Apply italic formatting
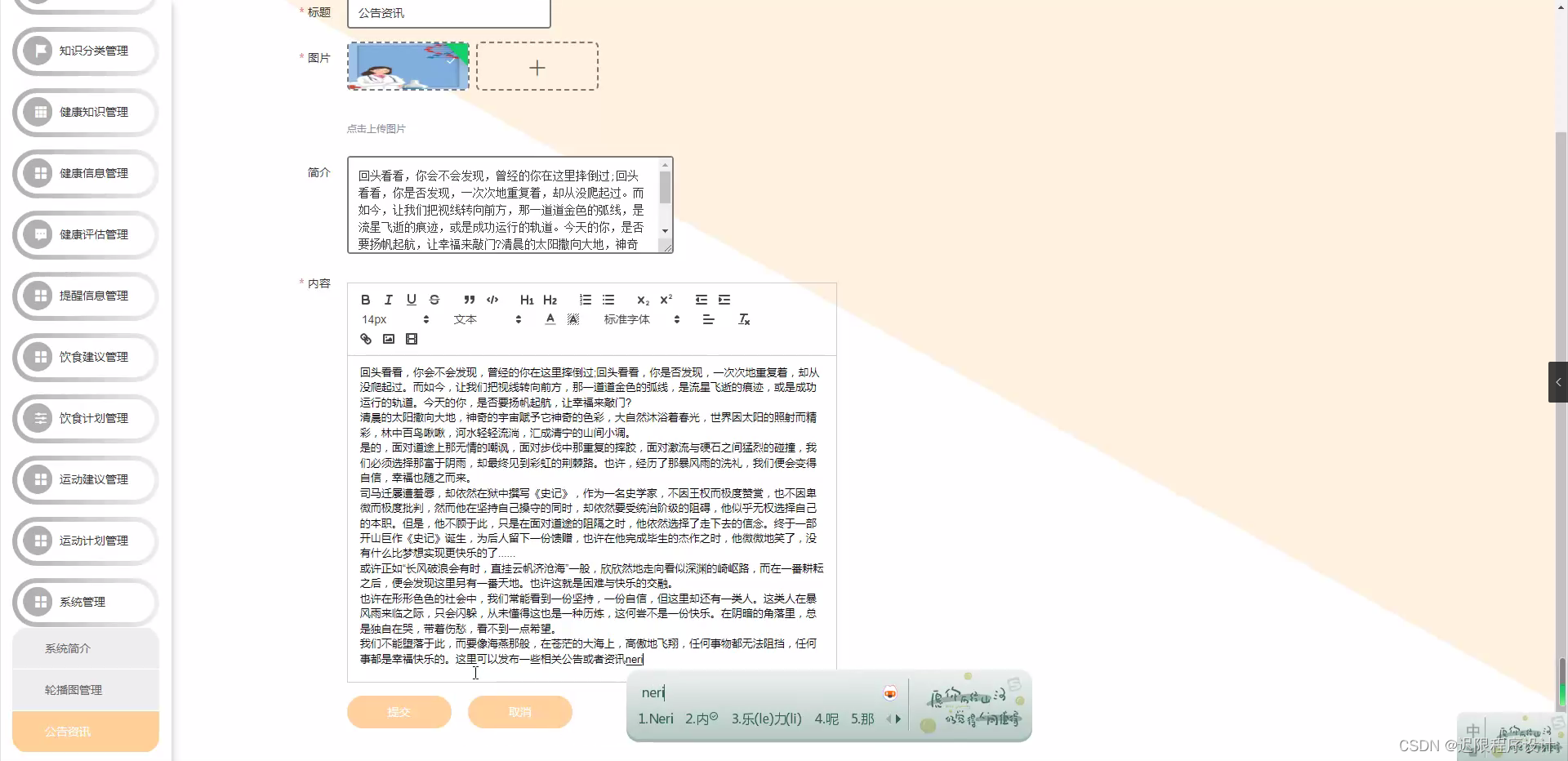Screen dimensions: 1568x761 388,300
